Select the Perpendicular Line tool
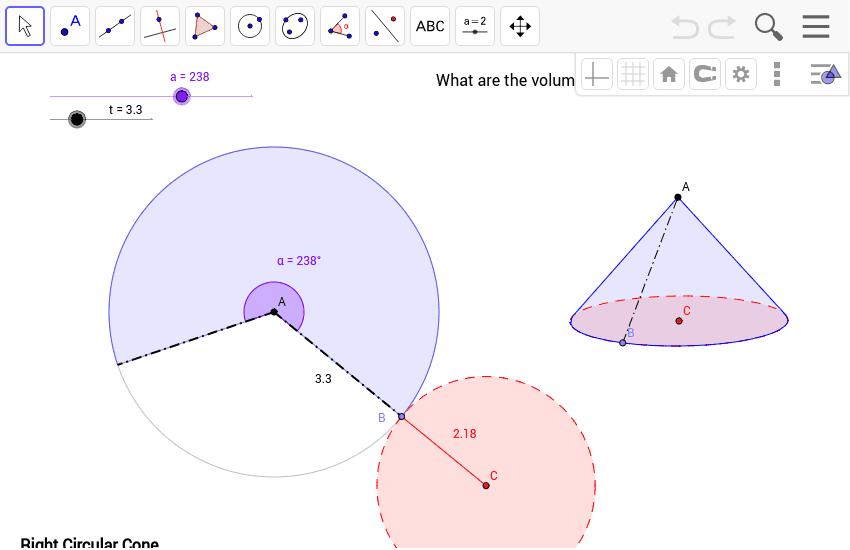Viewport: 850px width, 550px height. (160, 26)
